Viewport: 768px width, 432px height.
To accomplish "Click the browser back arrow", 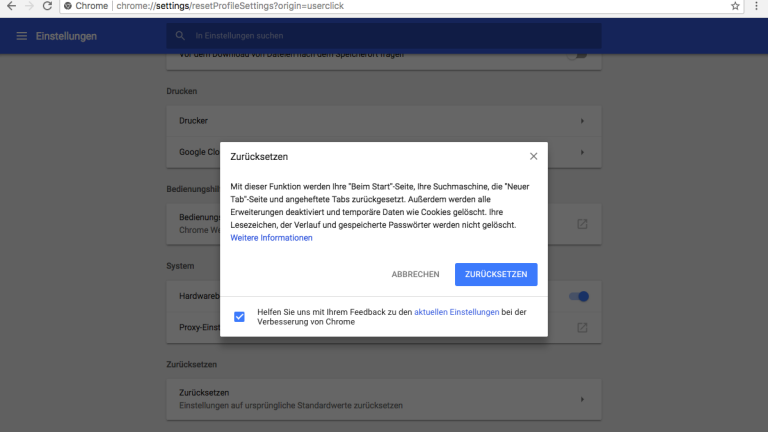I will tap(9, 6).
